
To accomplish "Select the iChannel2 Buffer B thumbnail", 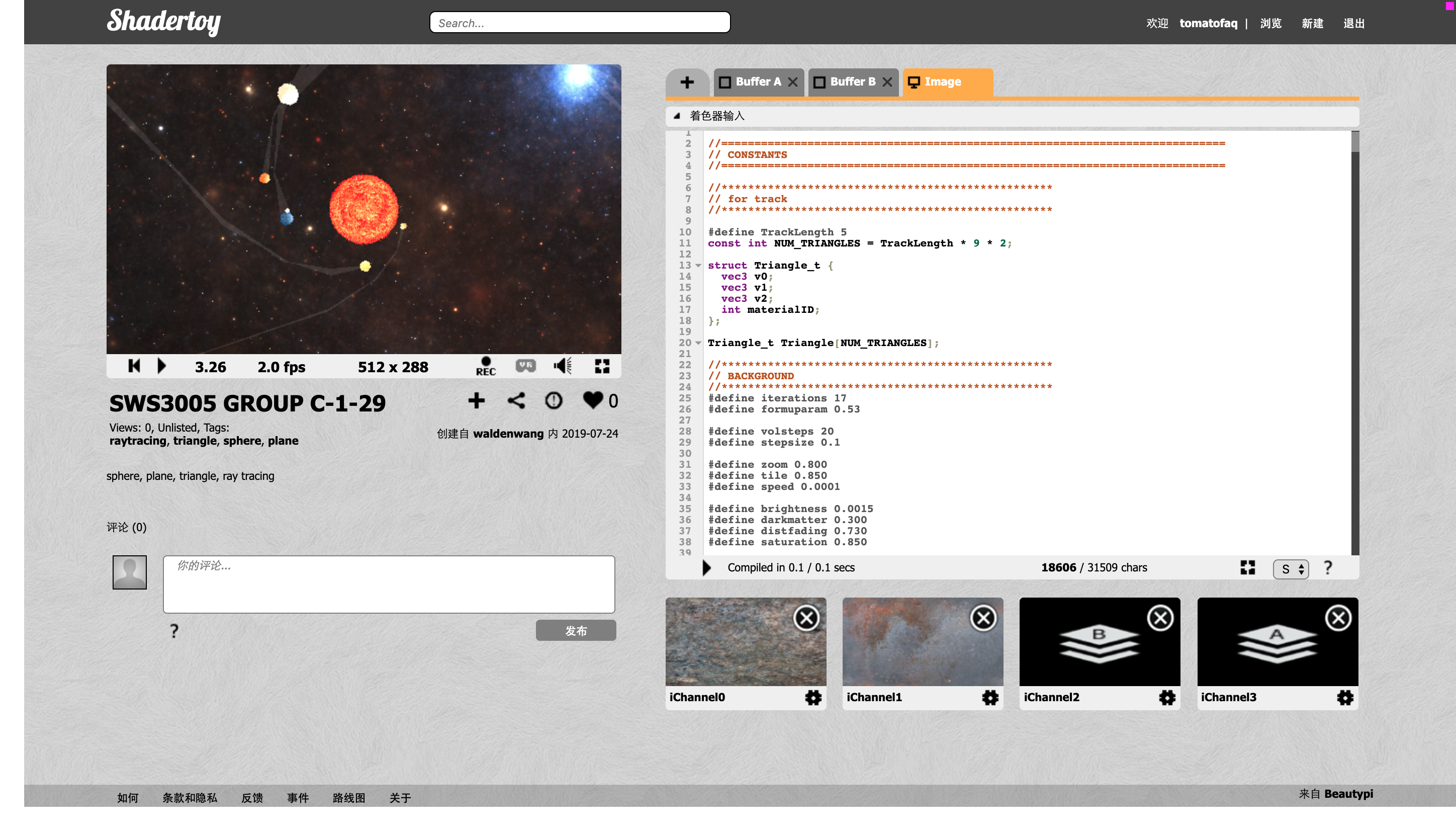I will [x=1100, y=642].
